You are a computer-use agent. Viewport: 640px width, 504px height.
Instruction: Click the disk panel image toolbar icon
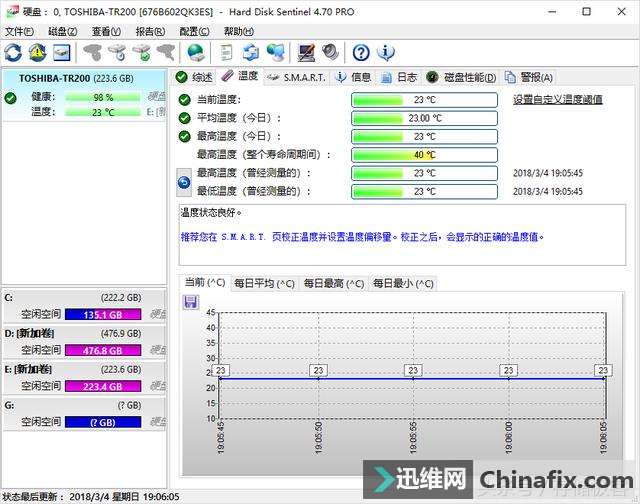pos(62,53)
